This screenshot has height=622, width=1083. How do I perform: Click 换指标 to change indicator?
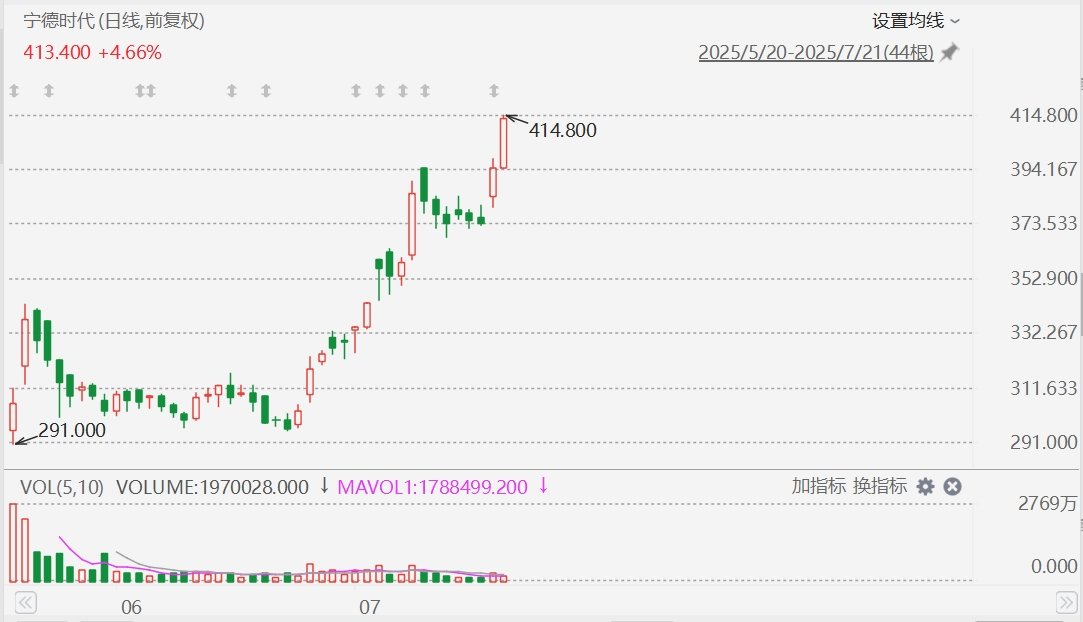879,486
